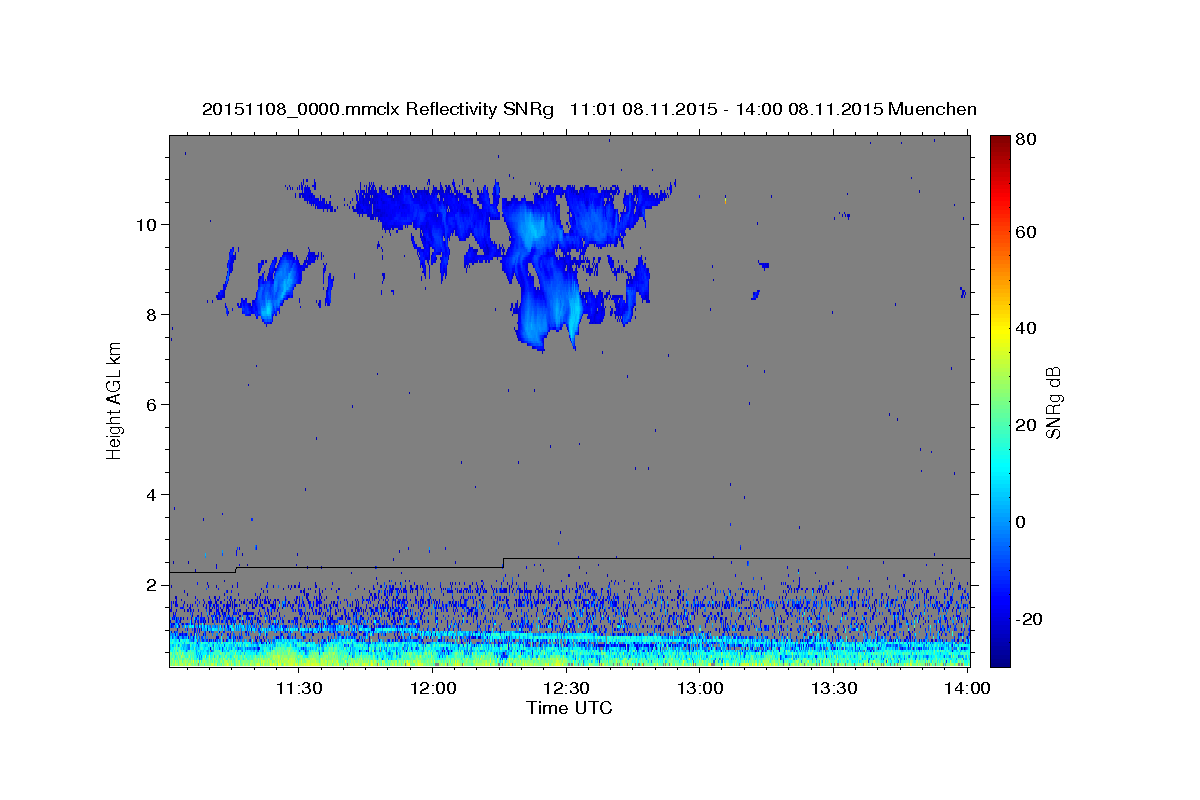Click the 'SNRg dB' colorbar label
The image size is (1200, 800).
coord(1053,401)
